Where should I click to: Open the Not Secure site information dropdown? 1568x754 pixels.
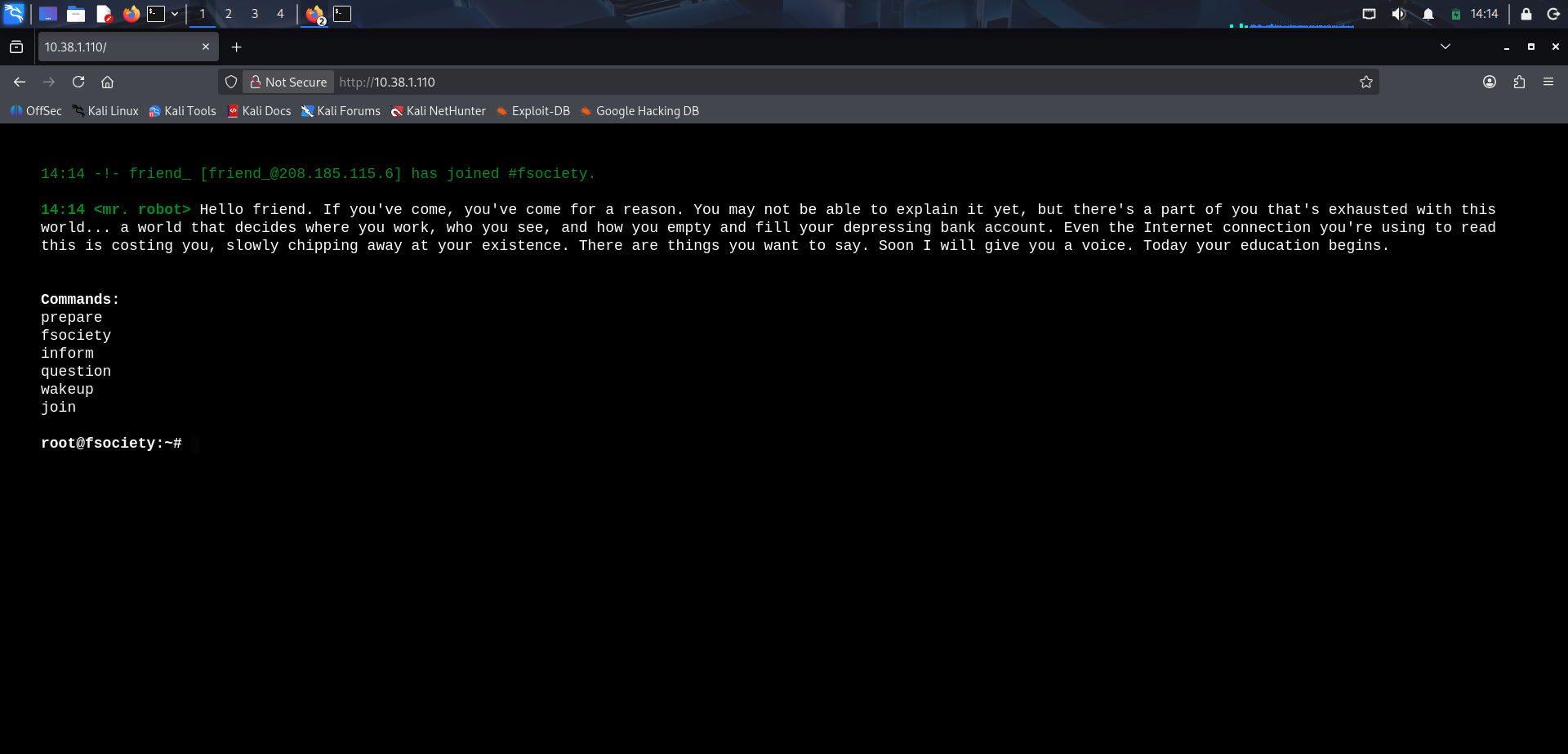[288, 82]
